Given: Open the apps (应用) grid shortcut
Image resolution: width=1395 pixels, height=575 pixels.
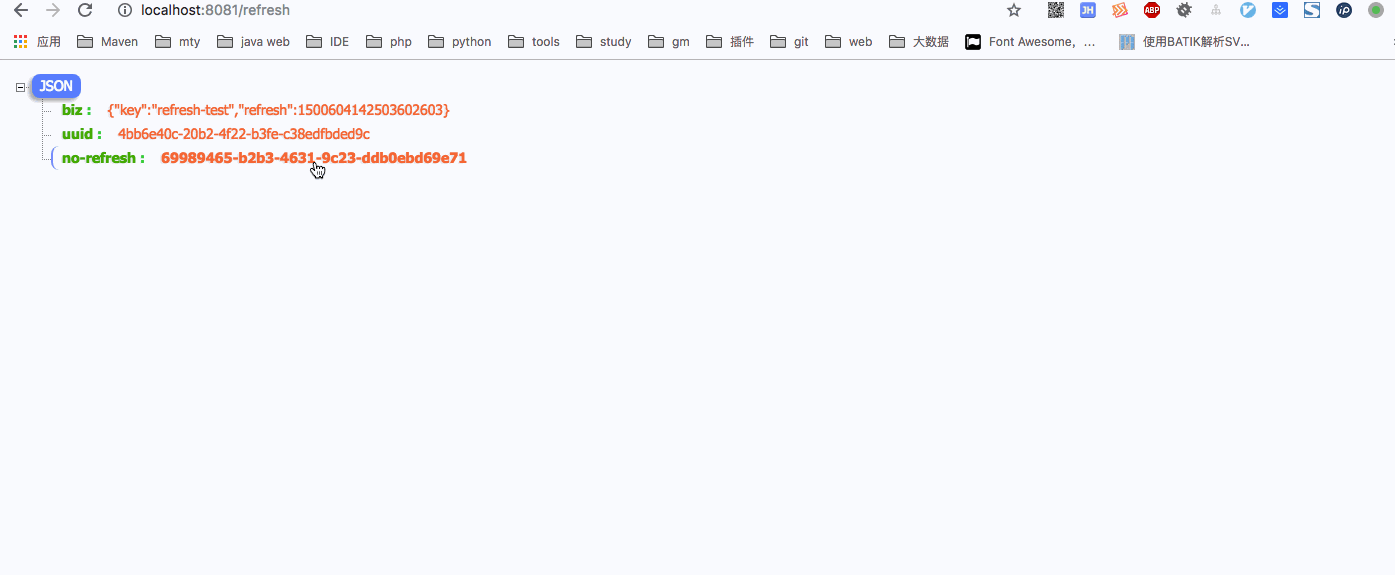Looking at the screenshot, I should point(37,42).
